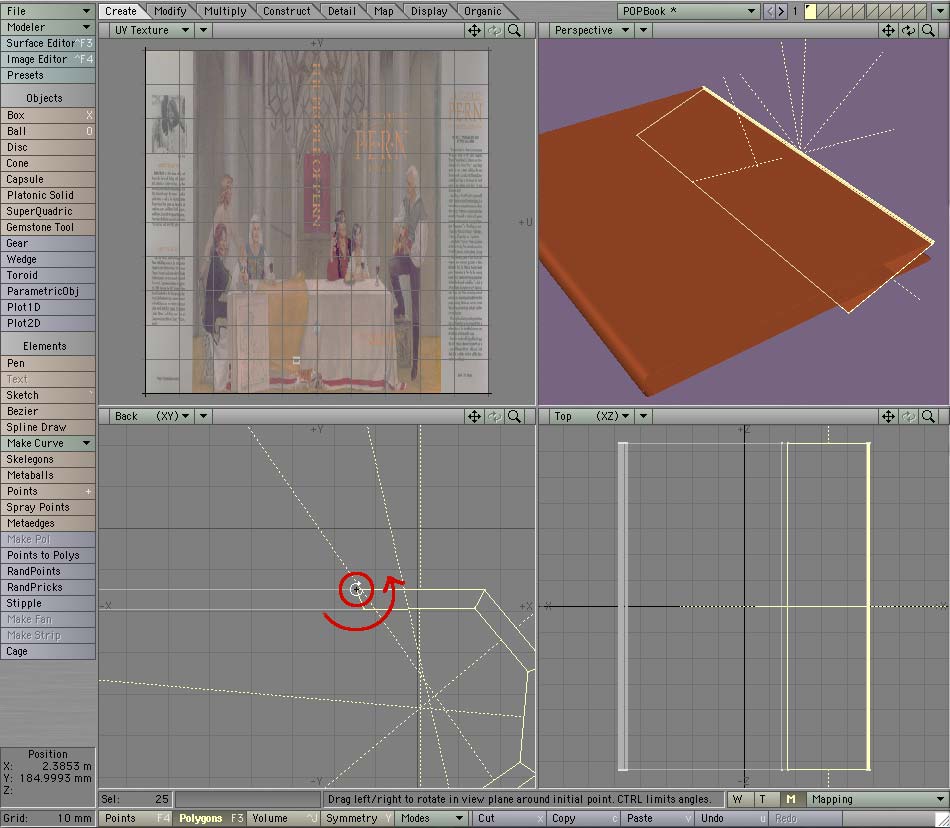950x828 pixels.
Task: Open the POPBook object dropdown
Action: [x=689, y=11]
